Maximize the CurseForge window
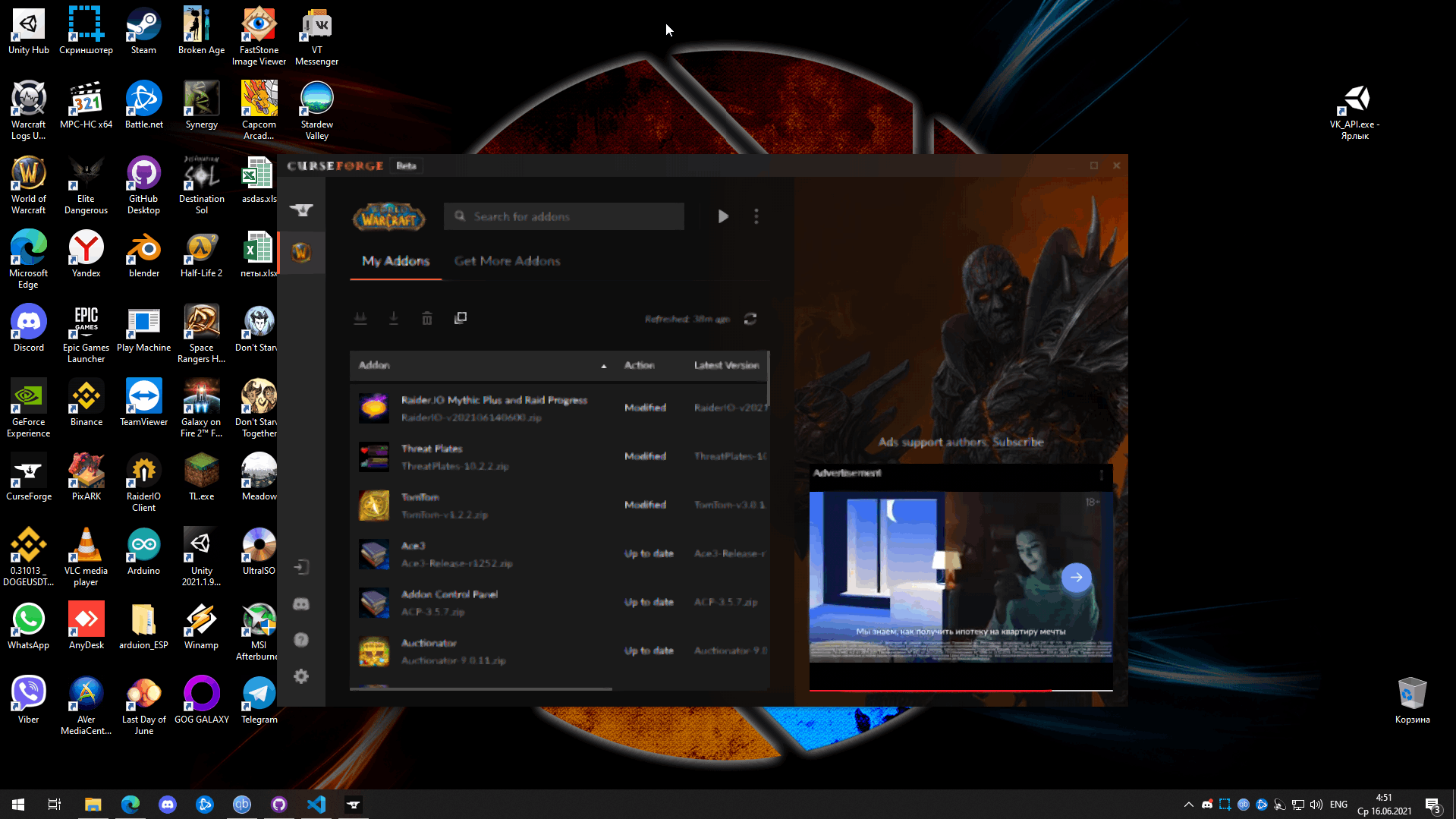This screenshot has width=1456, height=819. tap(1094, 165)
